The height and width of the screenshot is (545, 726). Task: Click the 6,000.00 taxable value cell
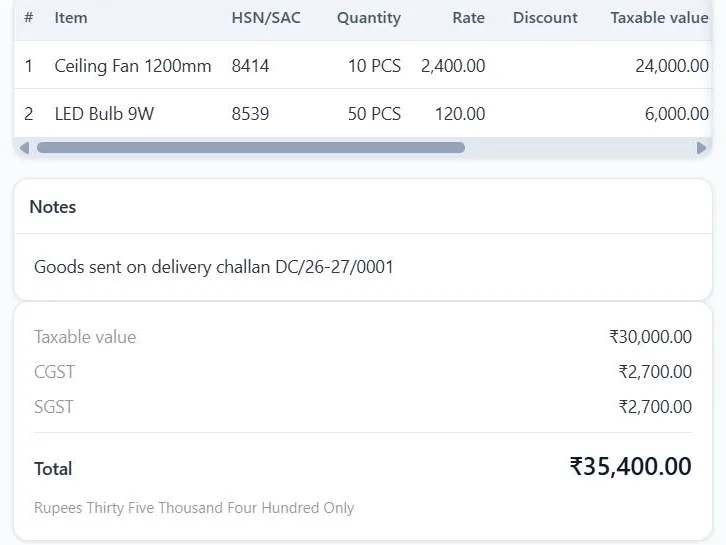tap(676, 113)
